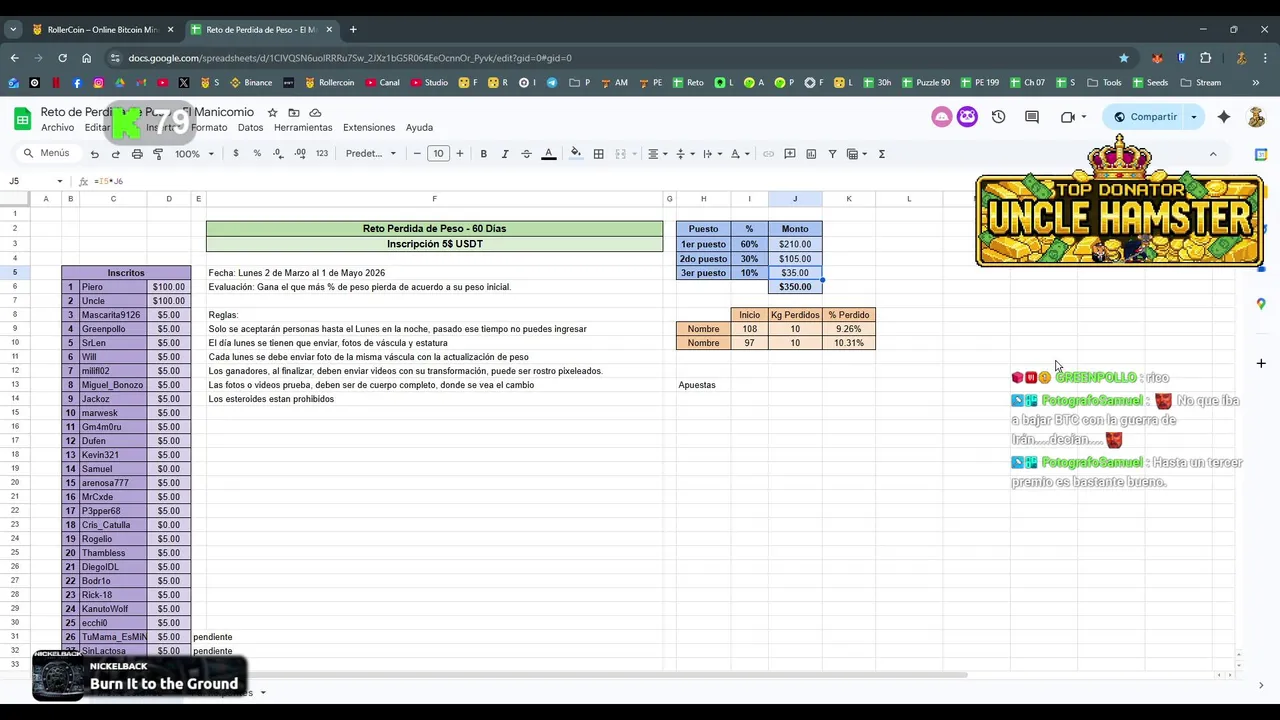The width and height of the screenshot is (1280, 720).
Task: Open the Archivo menu
Action: pyautogui.click(x=57, y=128)
